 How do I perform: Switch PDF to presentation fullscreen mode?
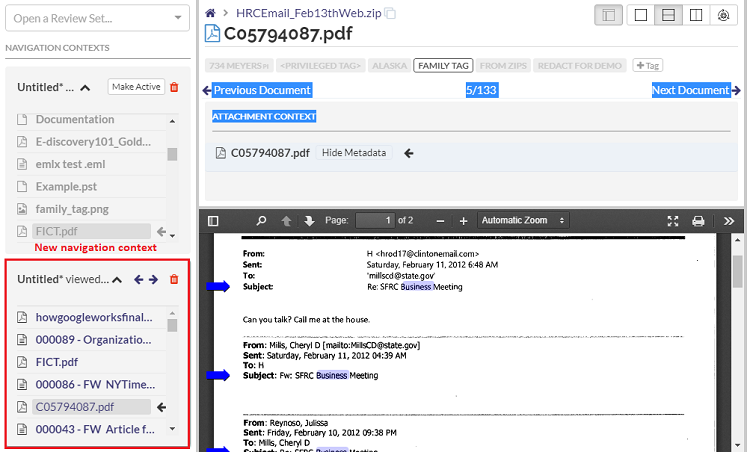(x=673, y=220)
